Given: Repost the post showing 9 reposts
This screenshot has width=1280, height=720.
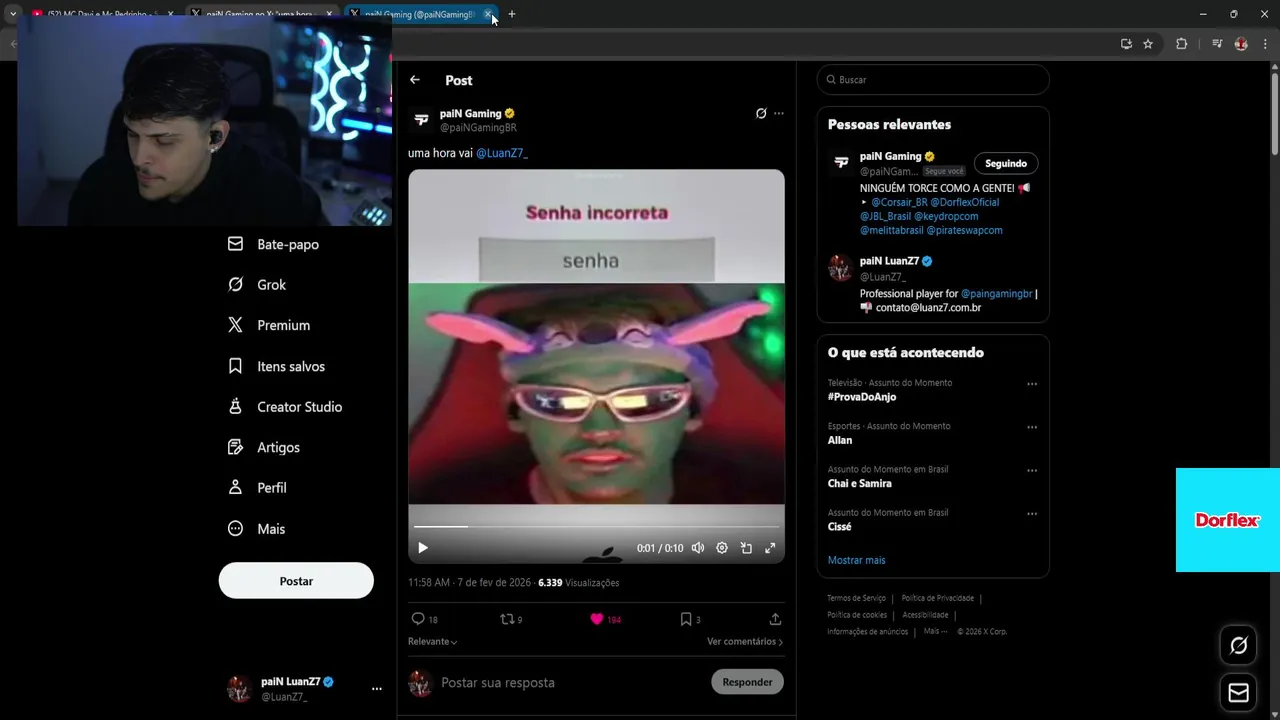Looking at the screenshot, I should [x=511, y=619].
